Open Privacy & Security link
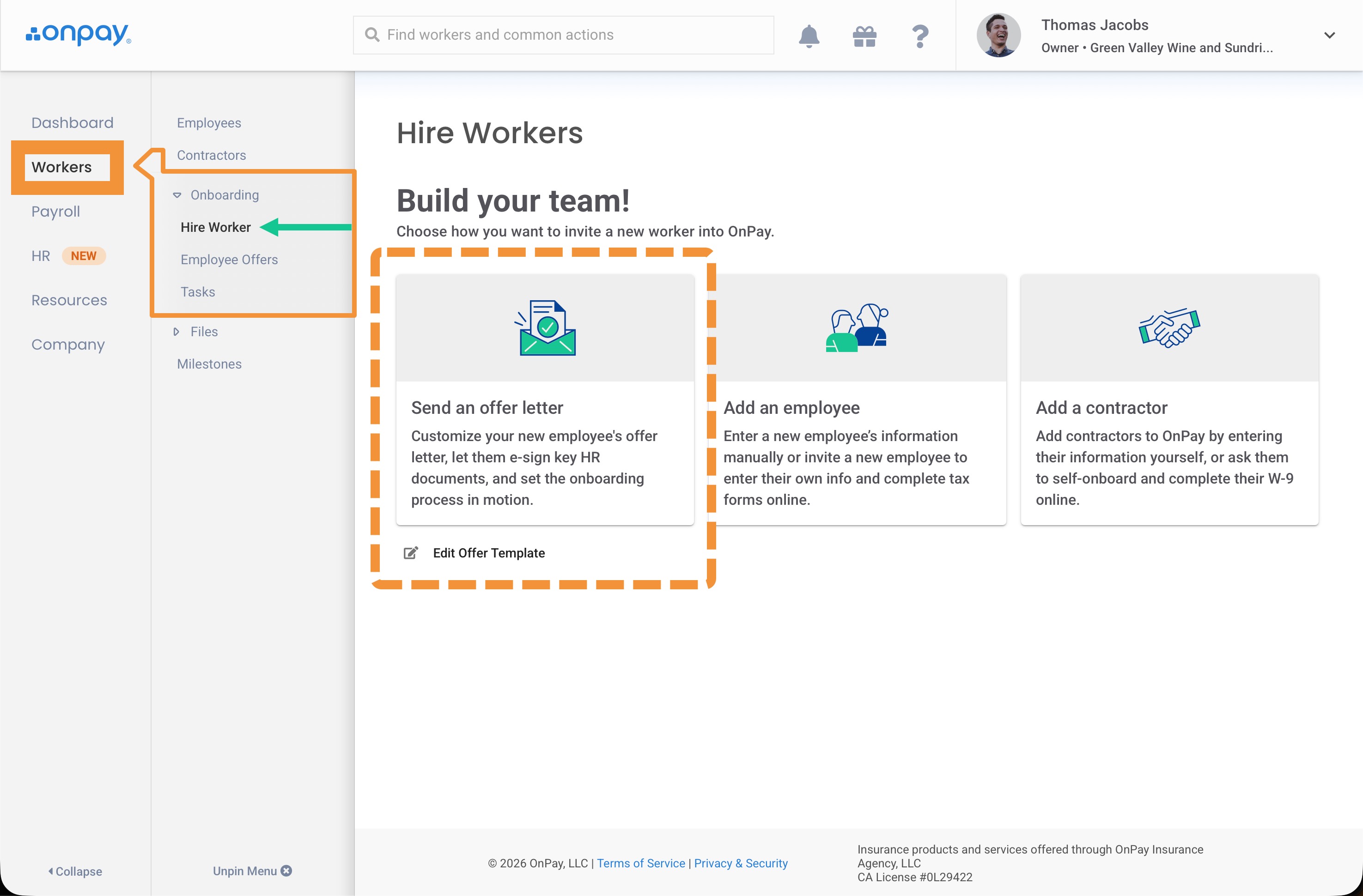This screenshot has width=1363, height=896. (741, 863)
